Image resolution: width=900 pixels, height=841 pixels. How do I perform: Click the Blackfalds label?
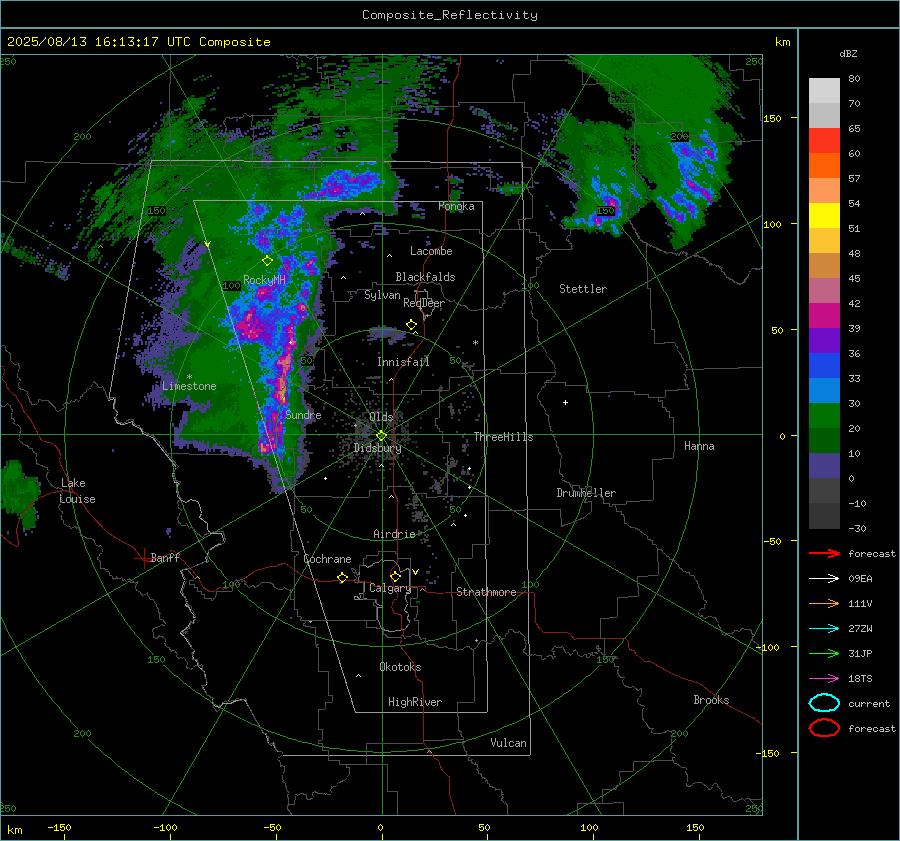425,277
